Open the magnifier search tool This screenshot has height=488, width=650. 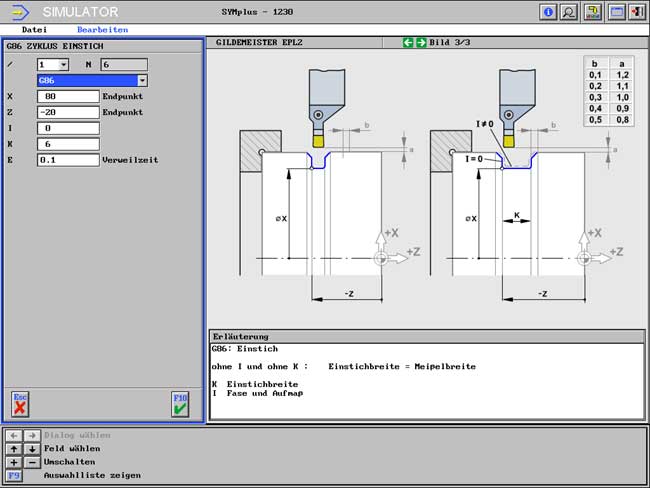click(570, 12)
